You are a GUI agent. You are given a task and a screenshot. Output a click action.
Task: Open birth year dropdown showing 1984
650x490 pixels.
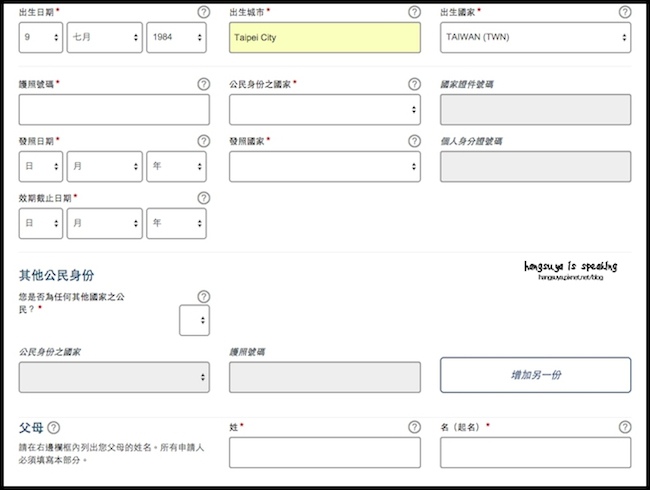tap(176, 37)
